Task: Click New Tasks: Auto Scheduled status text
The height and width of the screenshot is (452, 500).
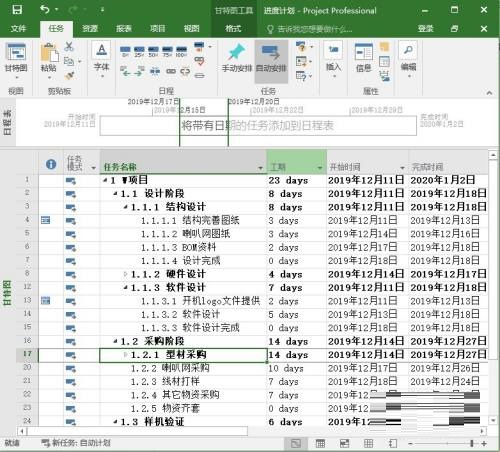Action: [x=76, y=443]
